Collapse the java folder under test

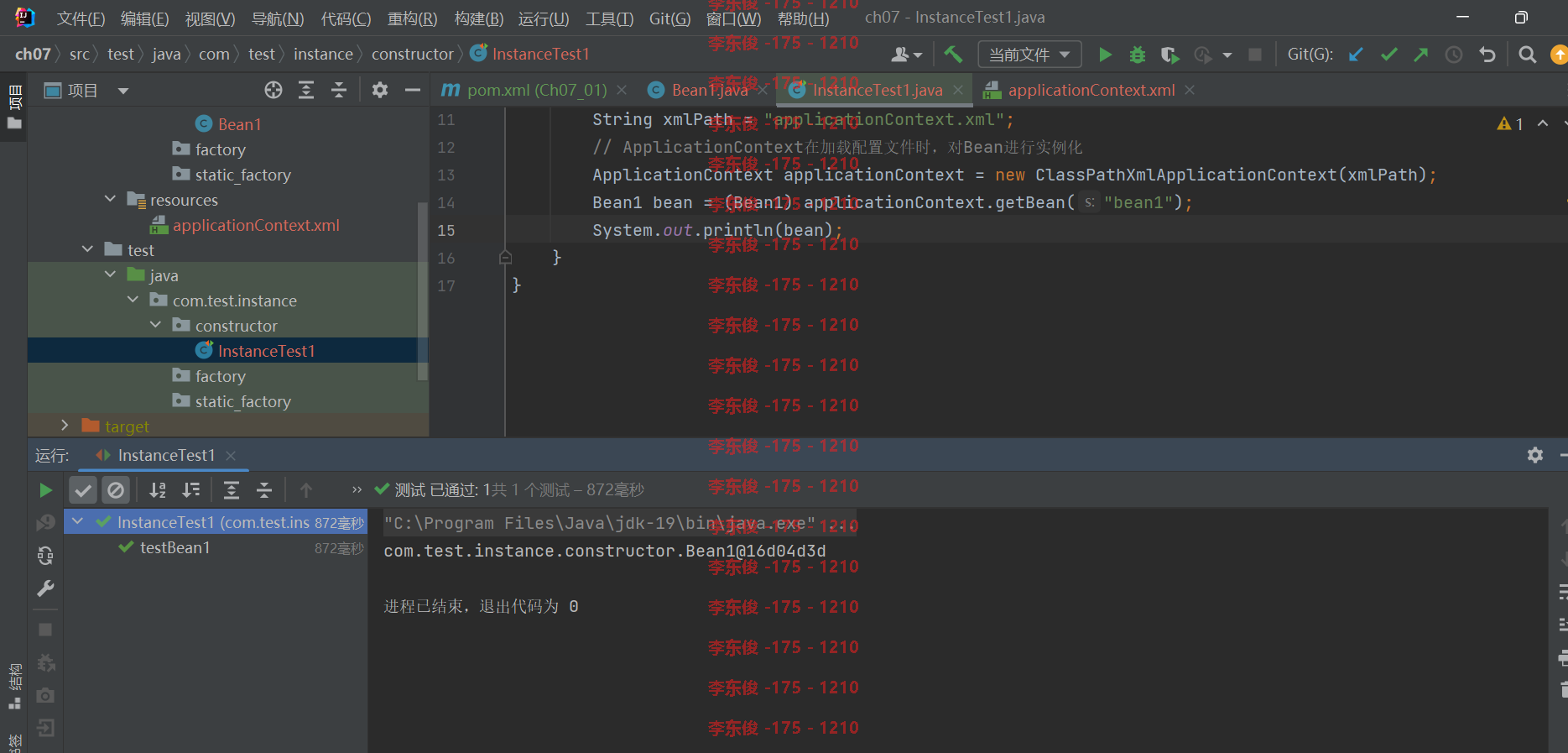111,275
